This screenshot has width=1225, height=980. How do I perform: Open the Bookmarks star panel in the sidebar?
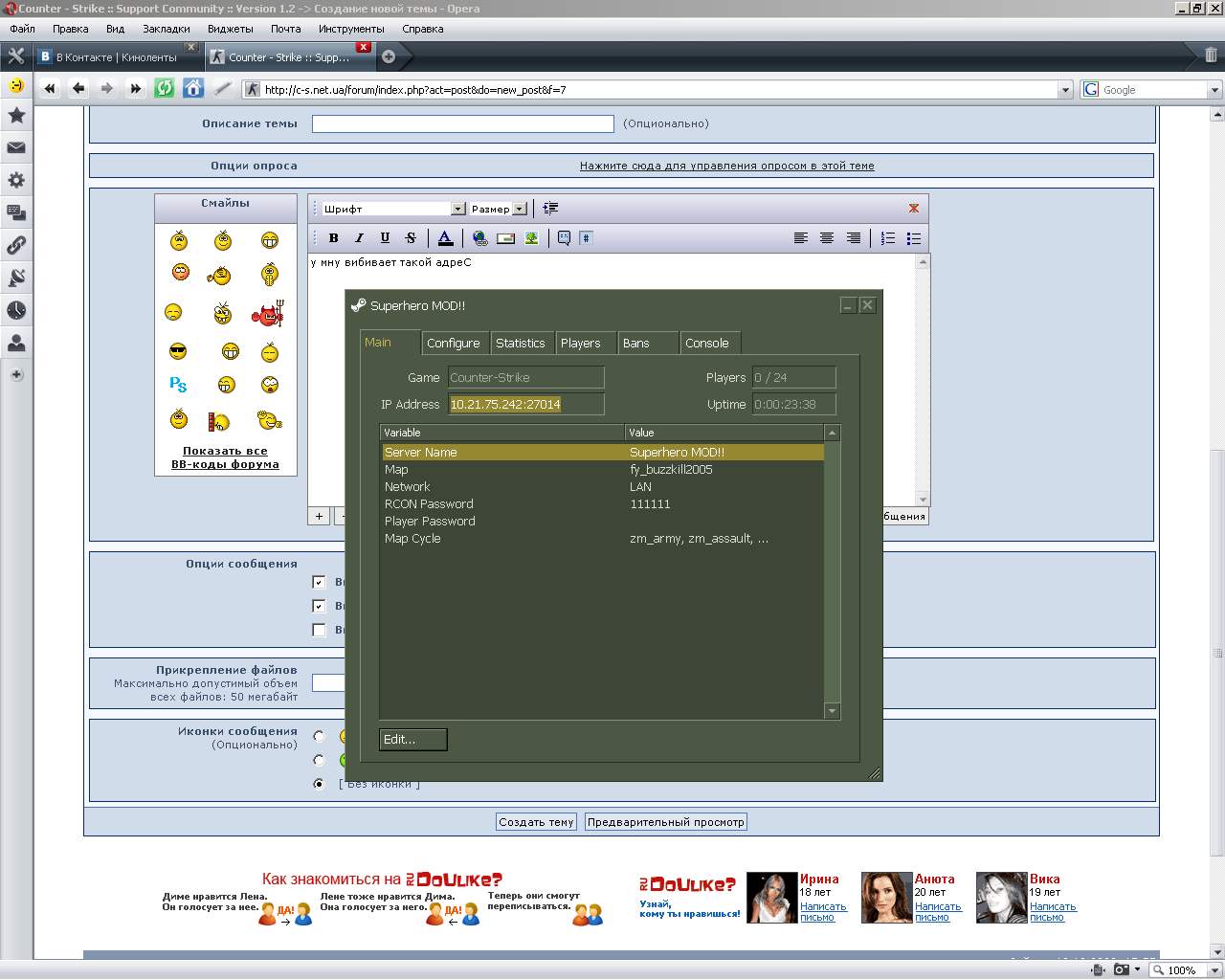(x=16, y=116)
